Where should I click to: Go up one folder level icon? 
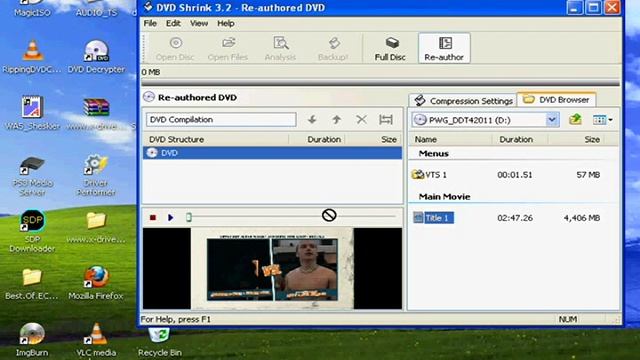point(575,120)
